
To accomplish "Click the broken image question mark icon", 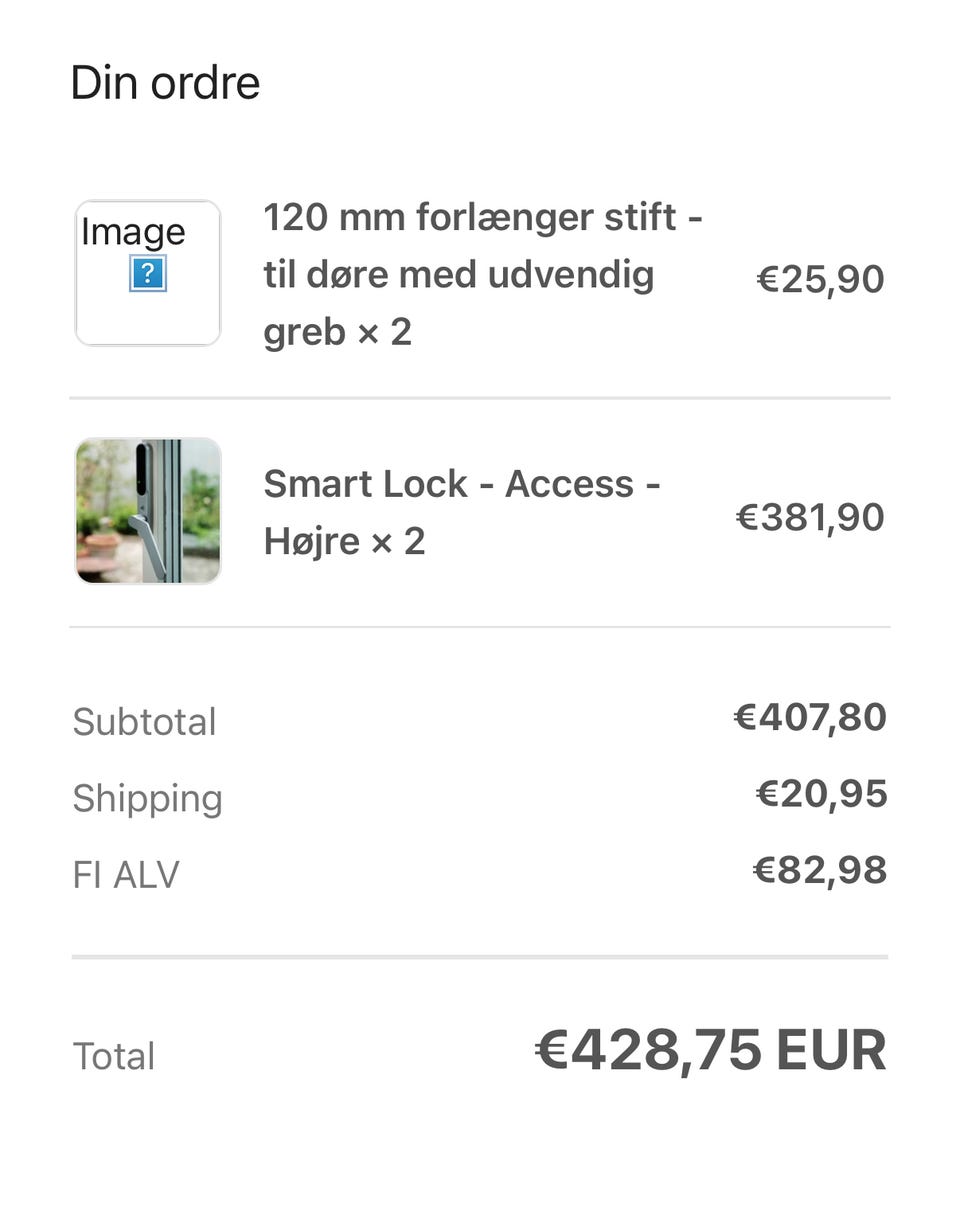I will pyautogui.click(x=148, y=273).
